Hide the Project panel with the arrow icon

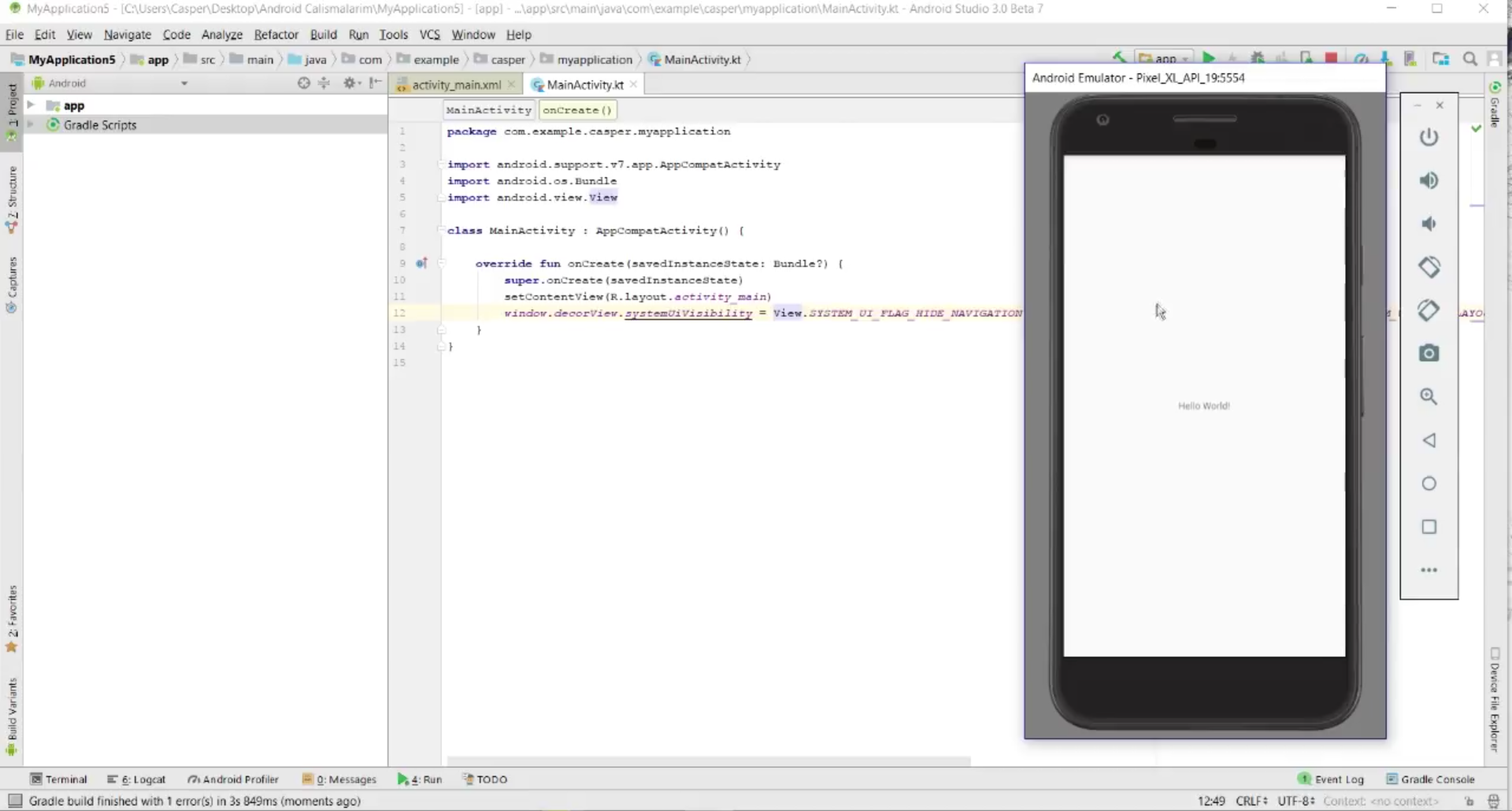(376, 83)
